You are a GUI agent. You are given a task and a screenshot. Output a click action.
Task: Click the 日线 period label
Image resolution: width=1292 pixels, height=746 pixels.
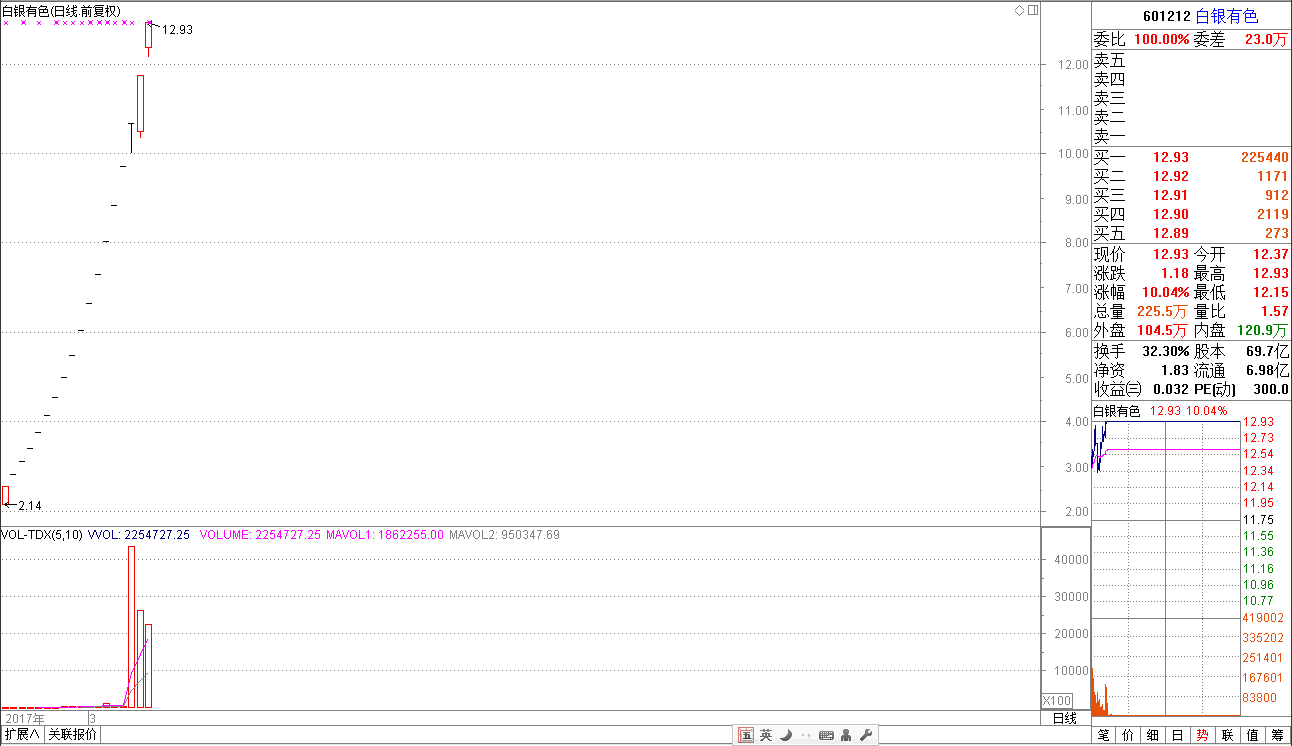click(x=1066, y=718)
